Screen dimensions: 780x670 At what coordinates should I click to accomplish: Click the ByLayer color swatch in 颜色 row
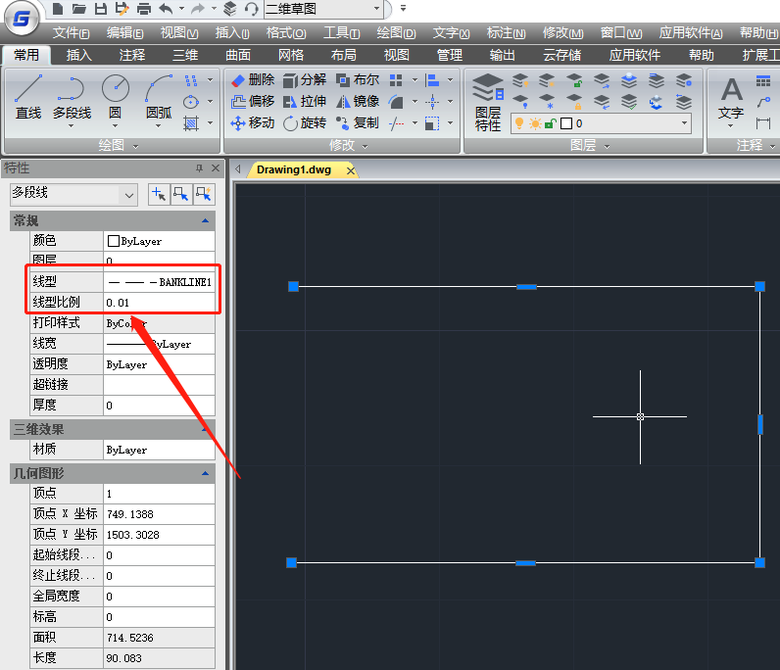click(x=113, y=241)
